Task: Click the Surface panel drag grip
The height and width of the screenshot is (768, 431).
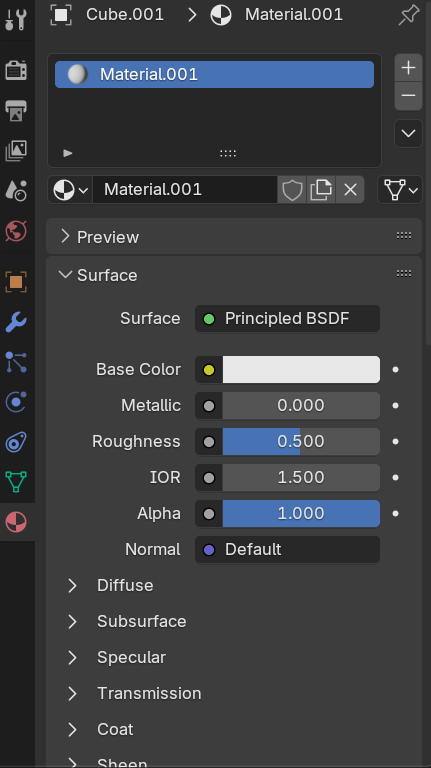Action: [x=404, y=273]
